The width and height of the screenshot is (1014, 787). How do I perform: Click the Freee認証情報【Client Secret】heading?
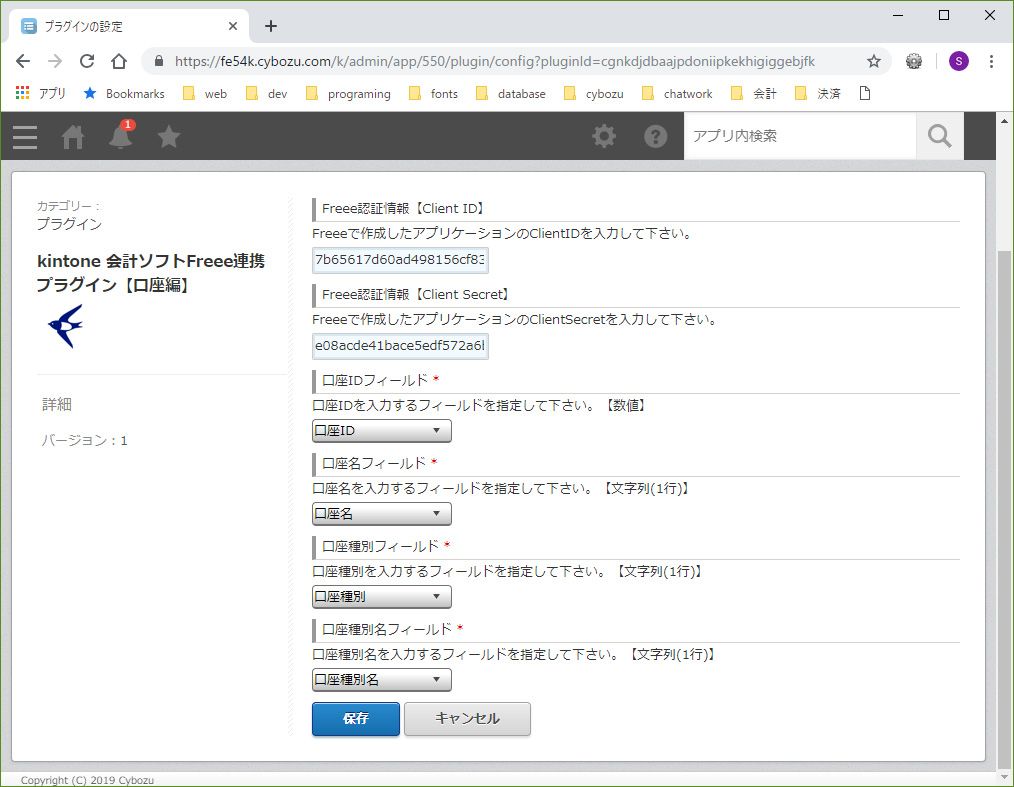(x=417, y=294)
